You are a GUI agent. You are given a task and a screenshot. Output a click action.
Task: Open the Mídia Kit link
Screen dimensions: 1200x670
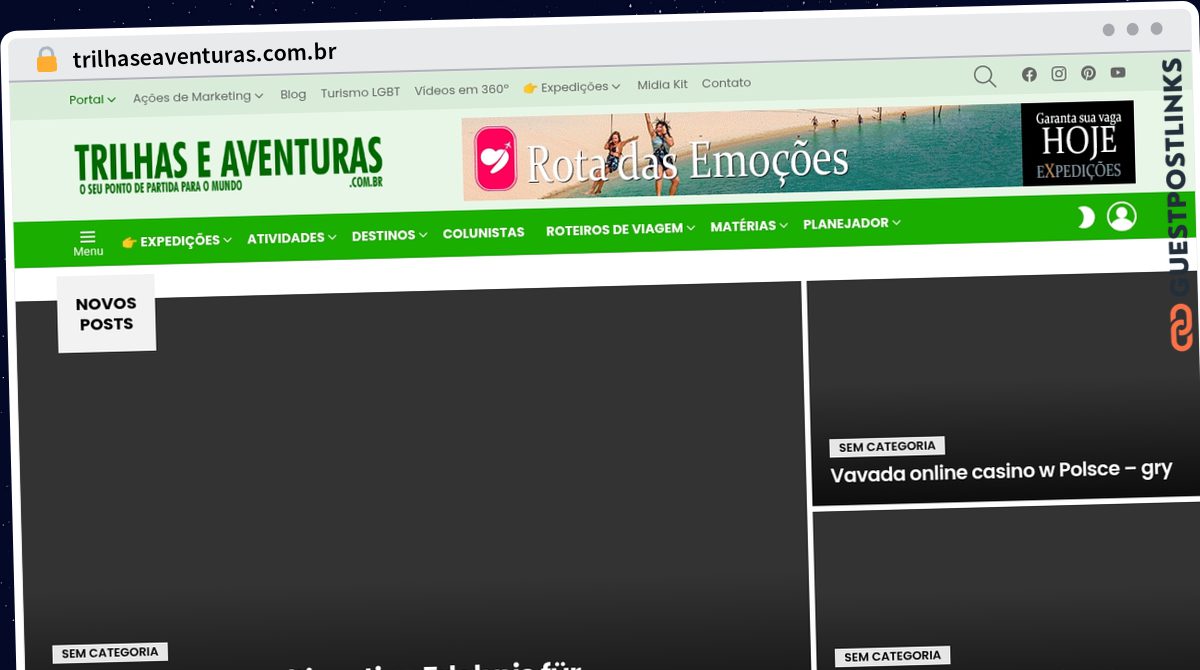(662, 85)
